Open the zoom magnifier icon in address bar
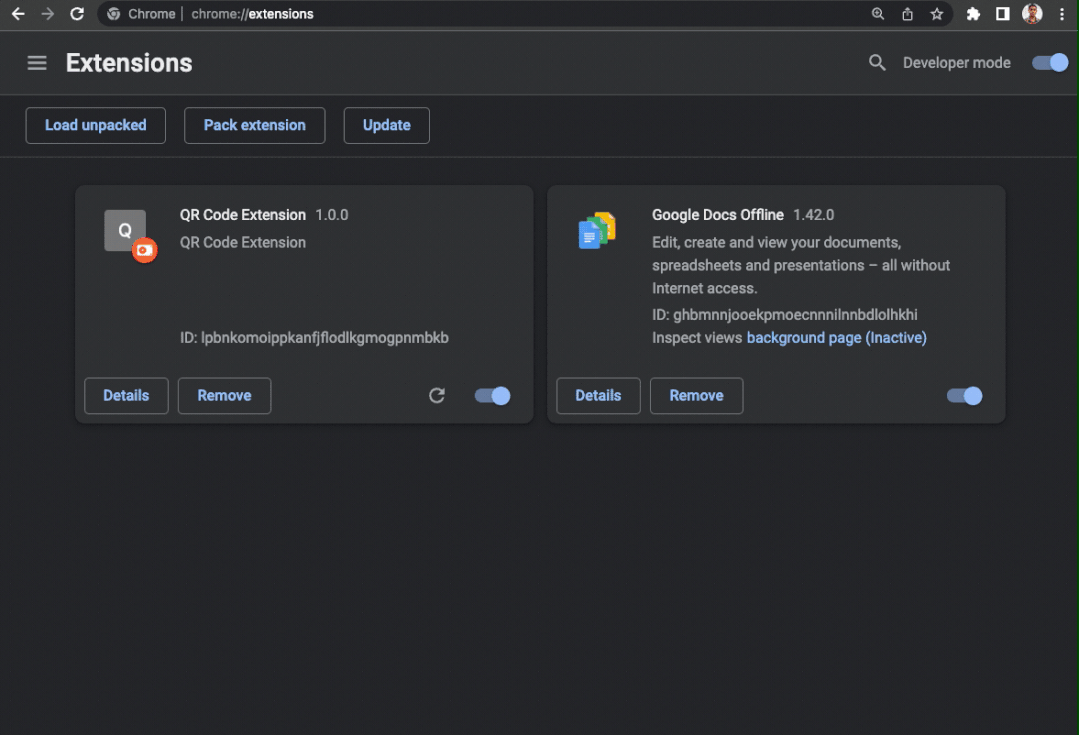 [x=877, y=14]
